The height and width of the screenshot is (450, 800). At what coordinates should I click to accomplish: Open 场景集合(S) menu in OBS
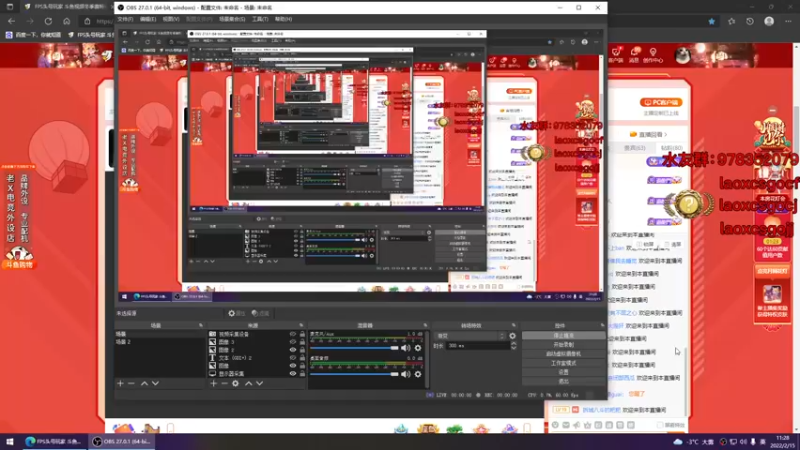point(232,19)
